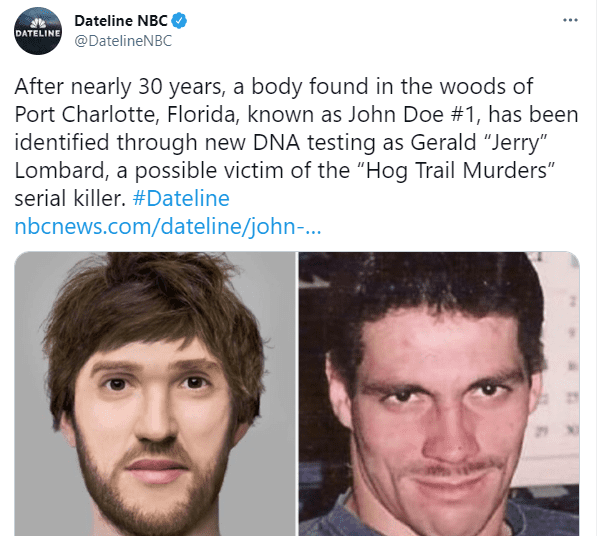This screenshot has width=605, height=536.
Task: Click the words "serial killer." before the hashtag
Action: (70, 198)
